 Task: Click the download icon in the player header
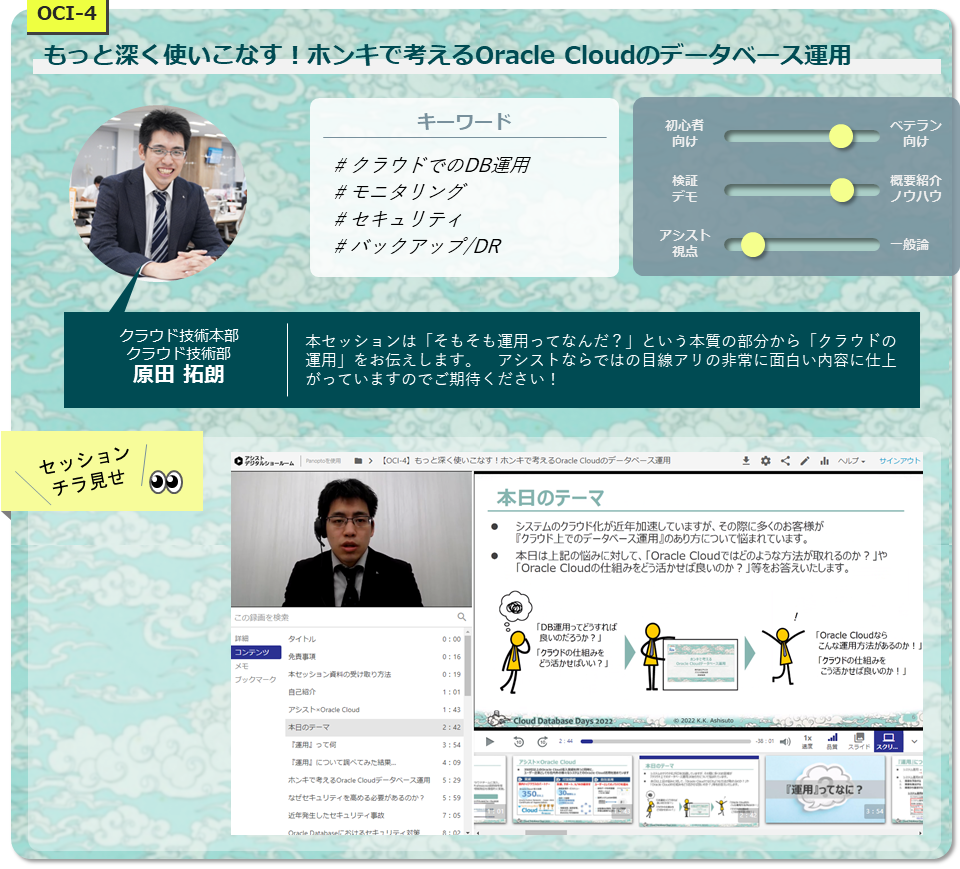(745, 461)
